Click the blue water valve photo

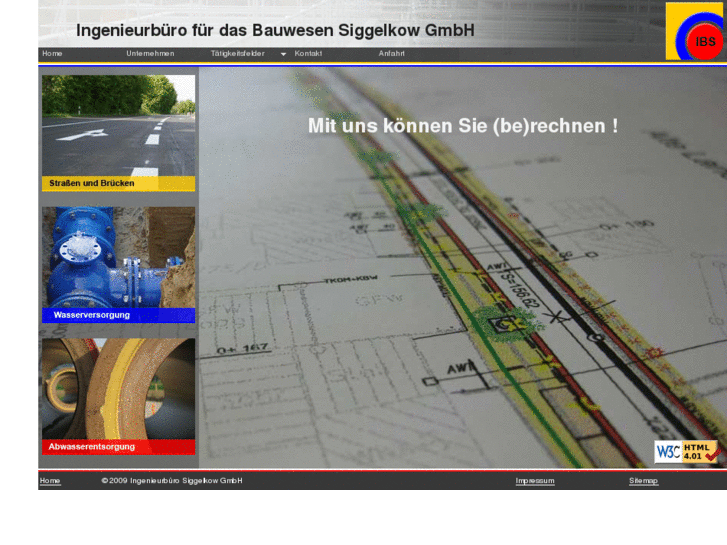coord(119,257)
